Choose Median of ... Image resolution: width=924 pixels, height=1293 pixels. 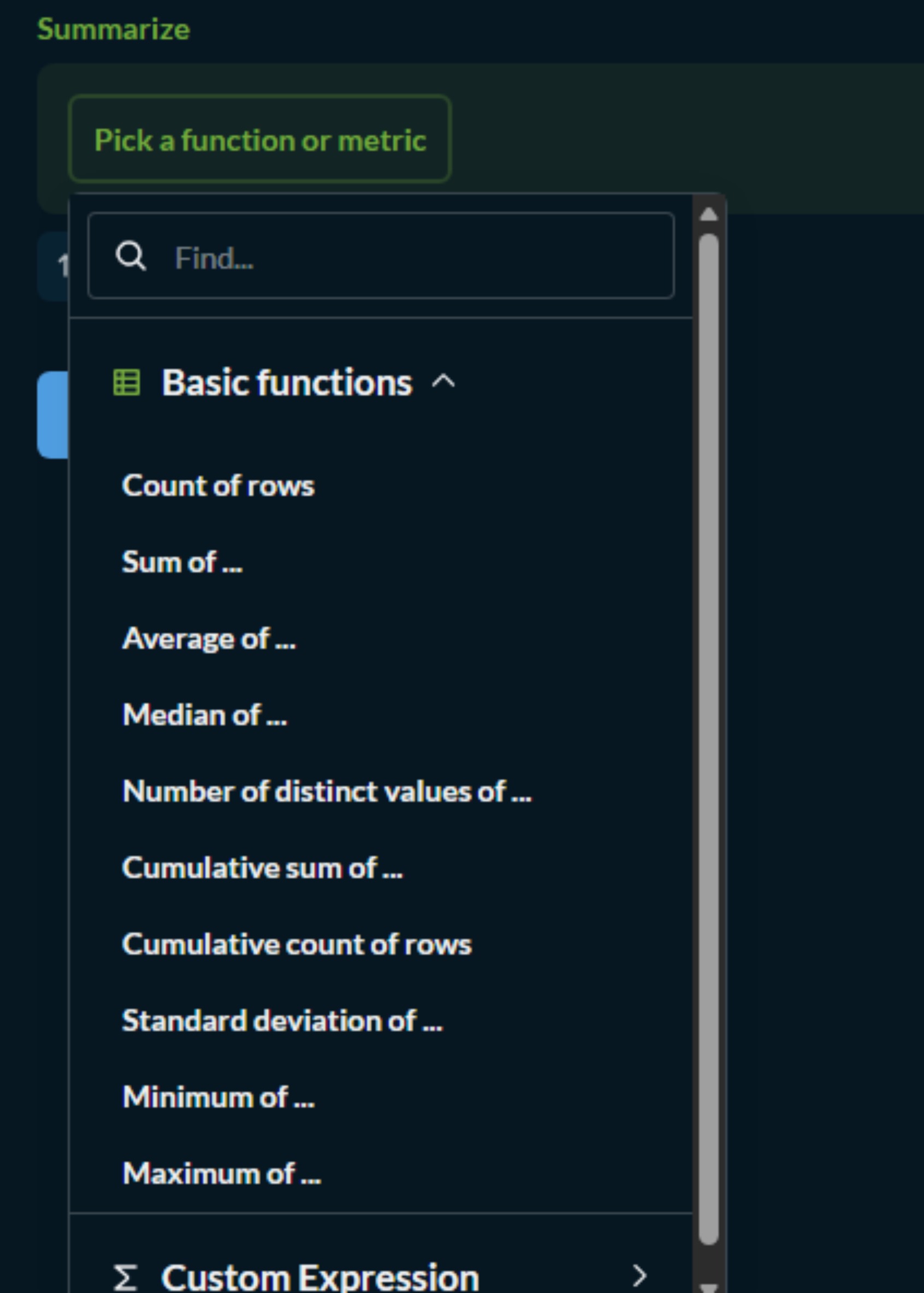pos(205,715)
